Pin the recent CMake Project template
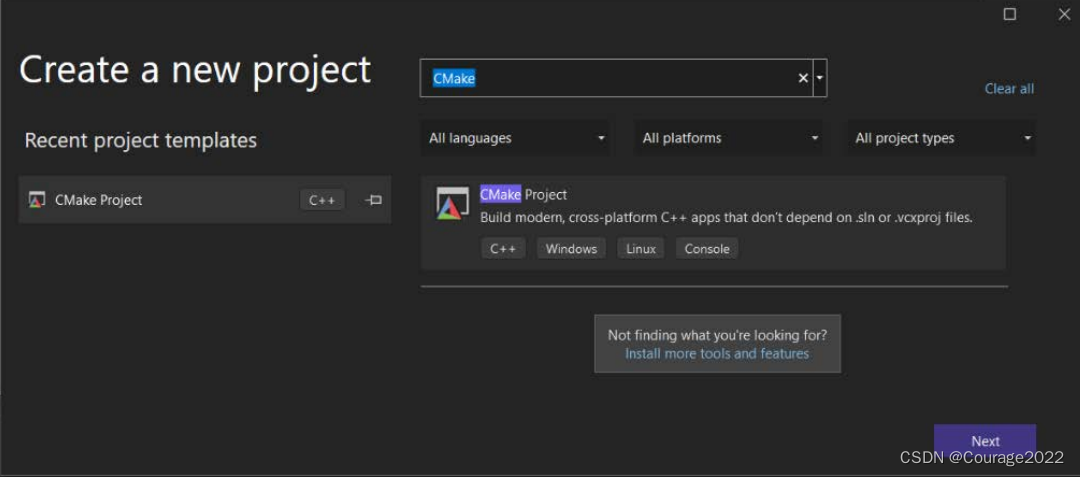1080x477 pixels. click(x=374, y=200)
